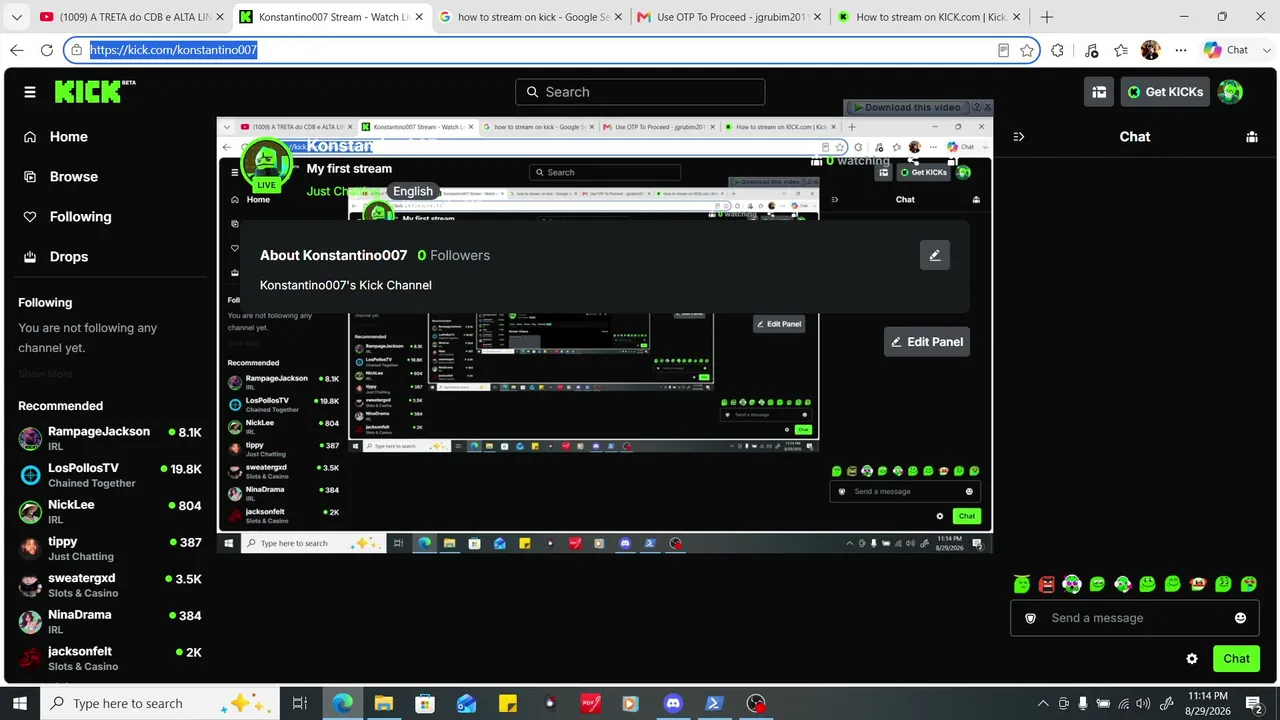Pick the heart-eyes emote at row end

tap(1249, 584)
